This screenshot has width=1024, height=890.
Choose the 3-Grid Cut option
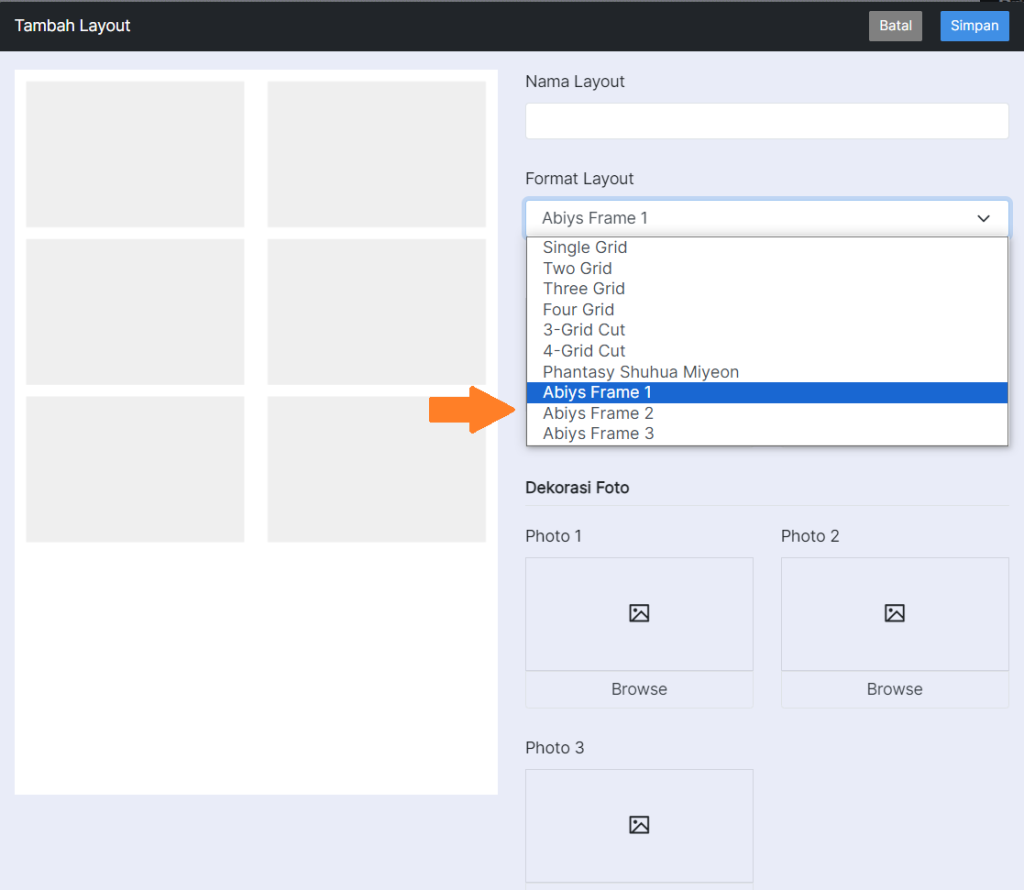767,330
